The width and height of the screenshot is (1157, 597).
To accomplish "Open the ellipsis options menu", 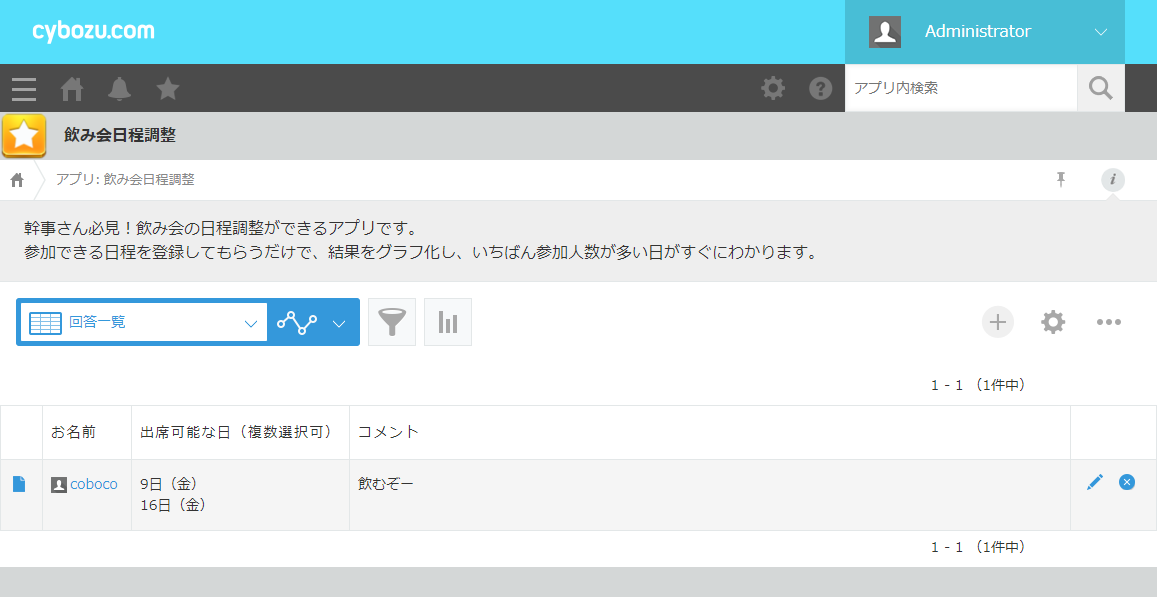I will tap(1108, 322).
